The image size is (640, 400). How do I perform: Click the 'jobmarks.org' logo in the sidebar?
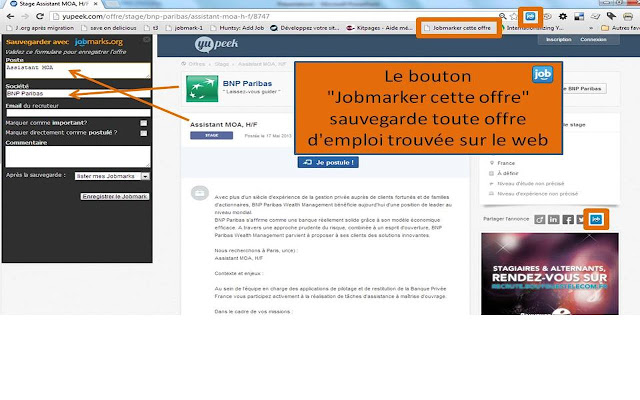pos(99,42)
